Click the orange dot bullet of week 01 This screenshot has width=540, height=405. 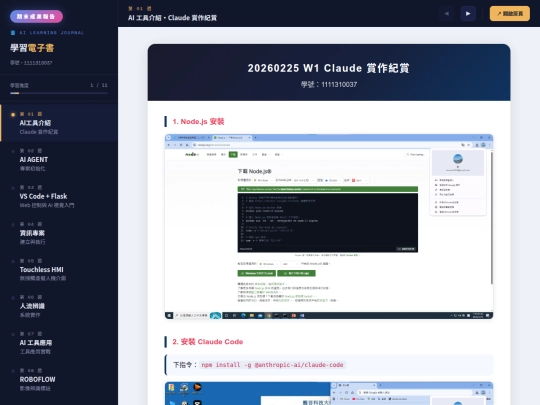13,114
